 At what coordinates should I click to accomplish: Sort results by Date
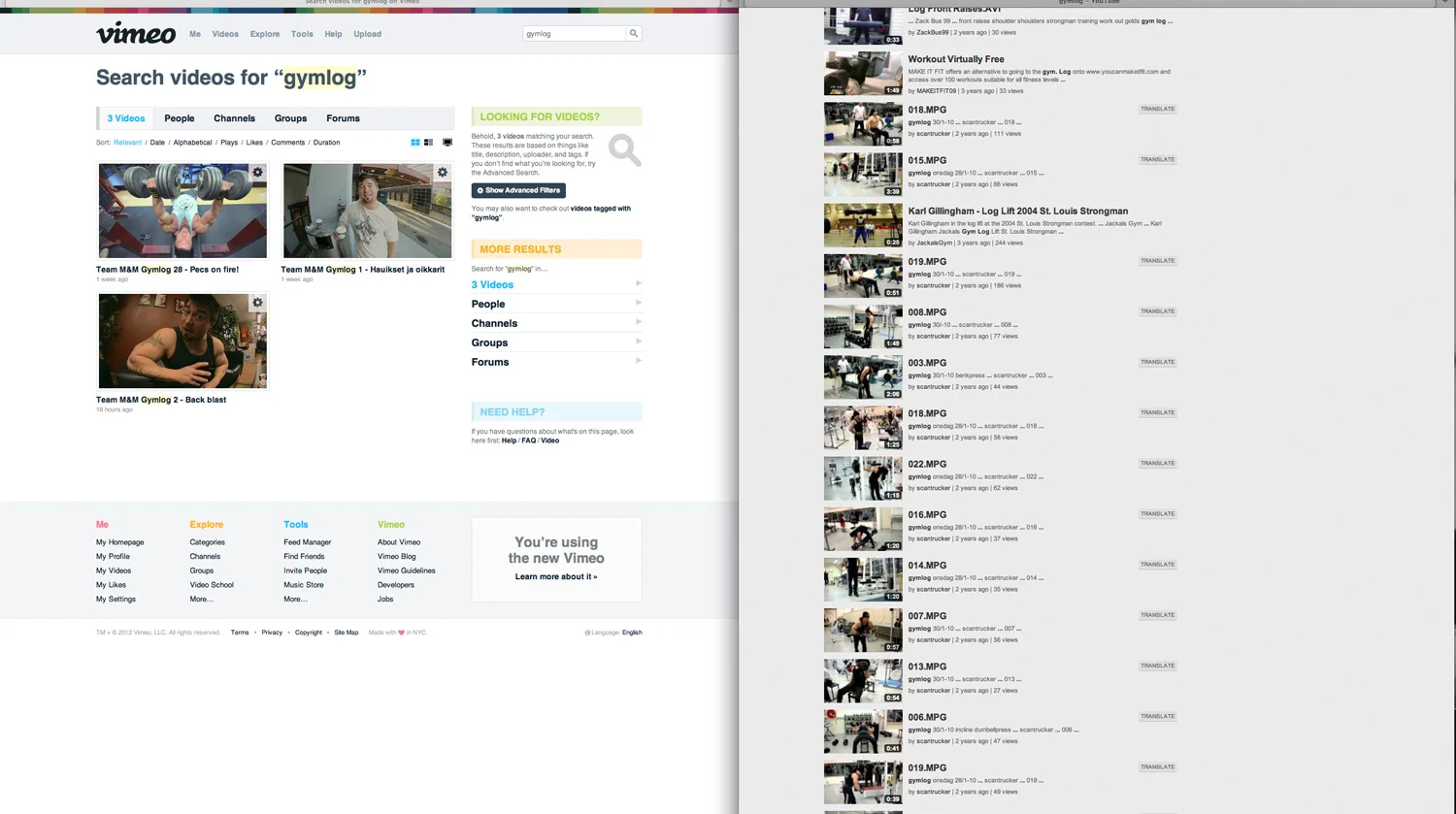click(x=157, y=143)
